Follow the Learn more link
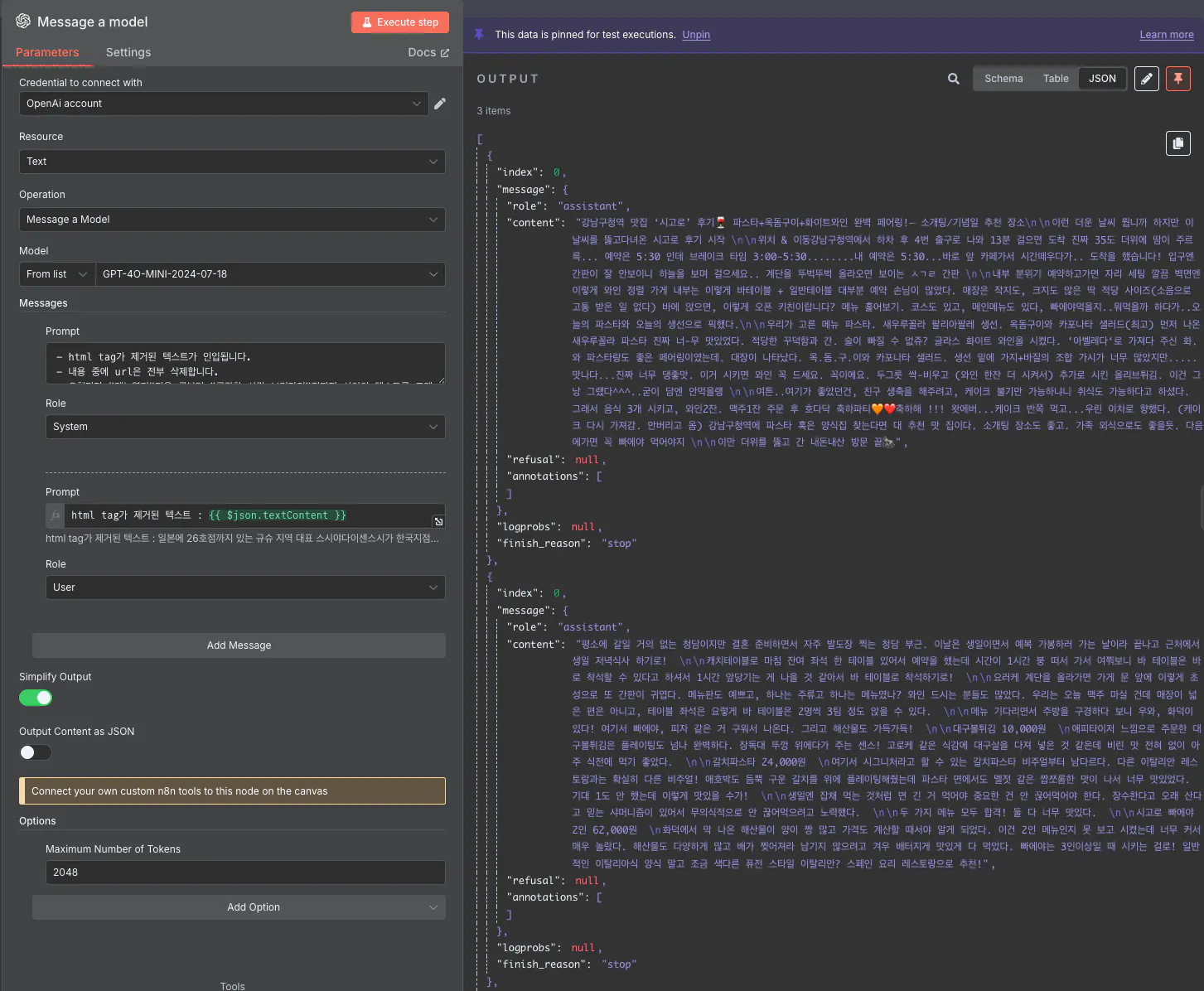 tap(1167, 35)
